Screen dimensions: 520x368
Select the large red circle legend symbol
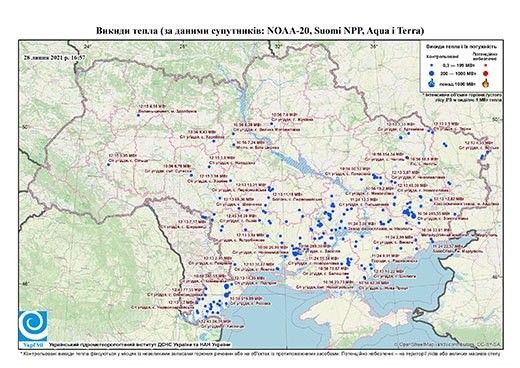tap(485, 73)
